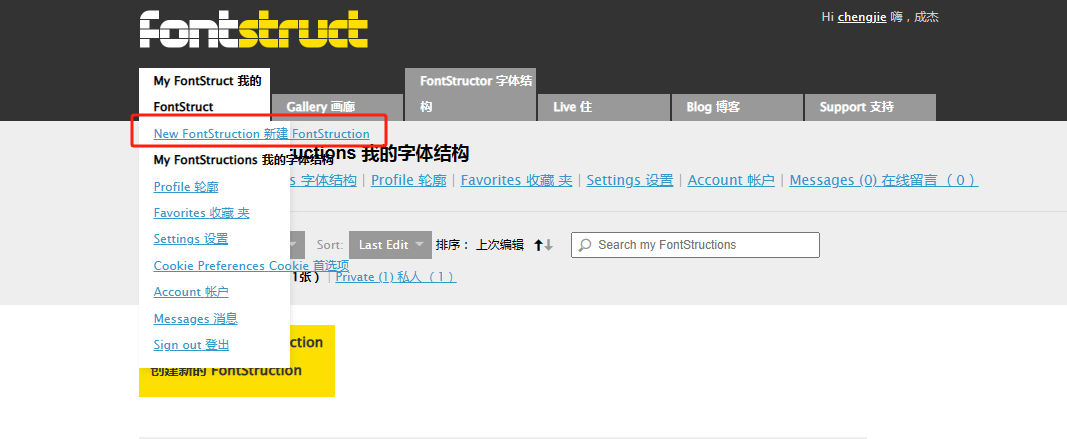Click the descending sort arrow
This screenshot has height=439, width=1067.
(x=548, y=245)
